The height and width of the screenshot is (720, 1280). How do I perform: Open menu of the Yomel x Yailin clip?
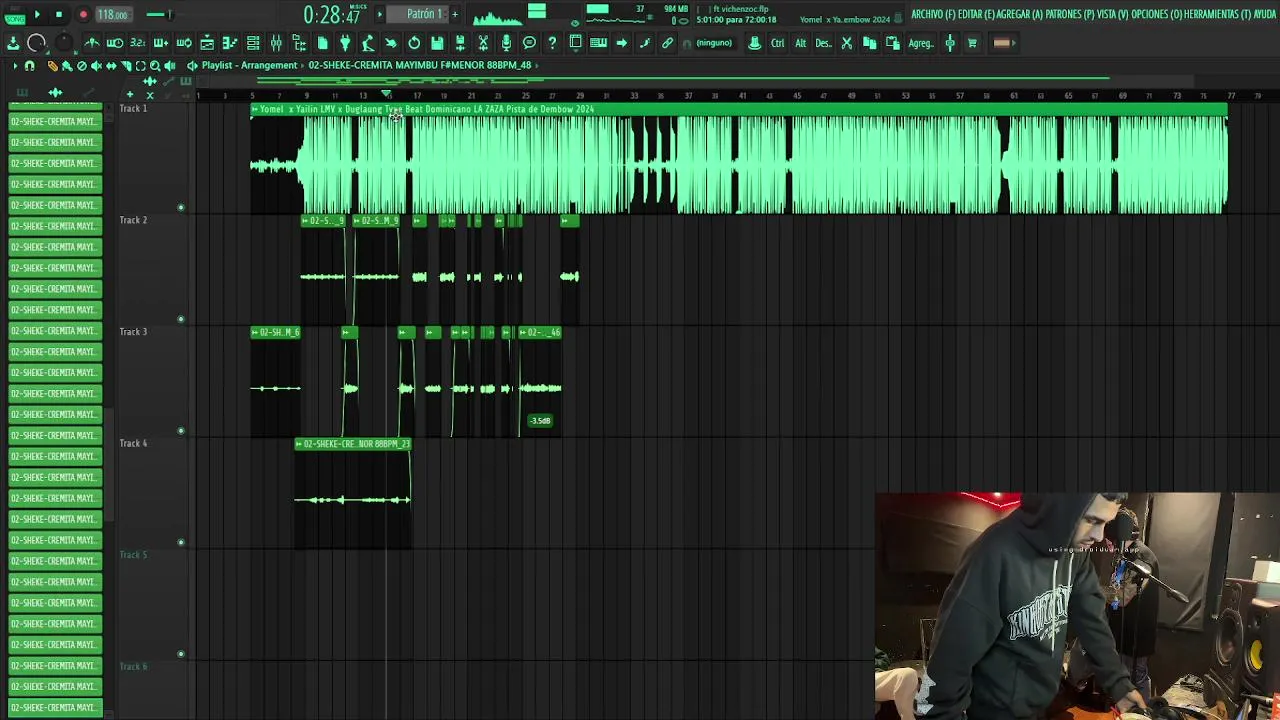255,109
